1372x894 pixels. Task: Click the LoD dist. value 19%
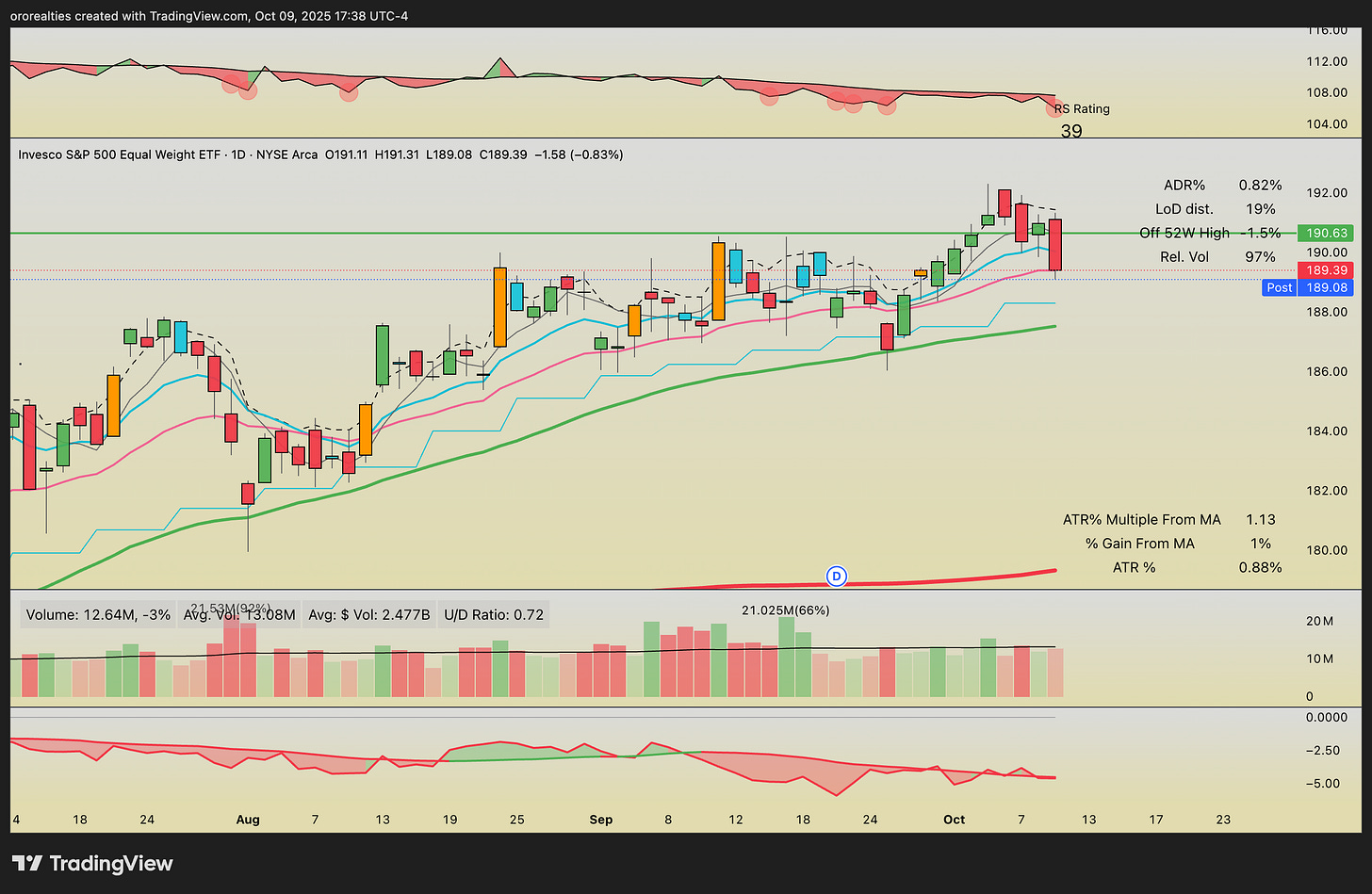point(1261,209)
